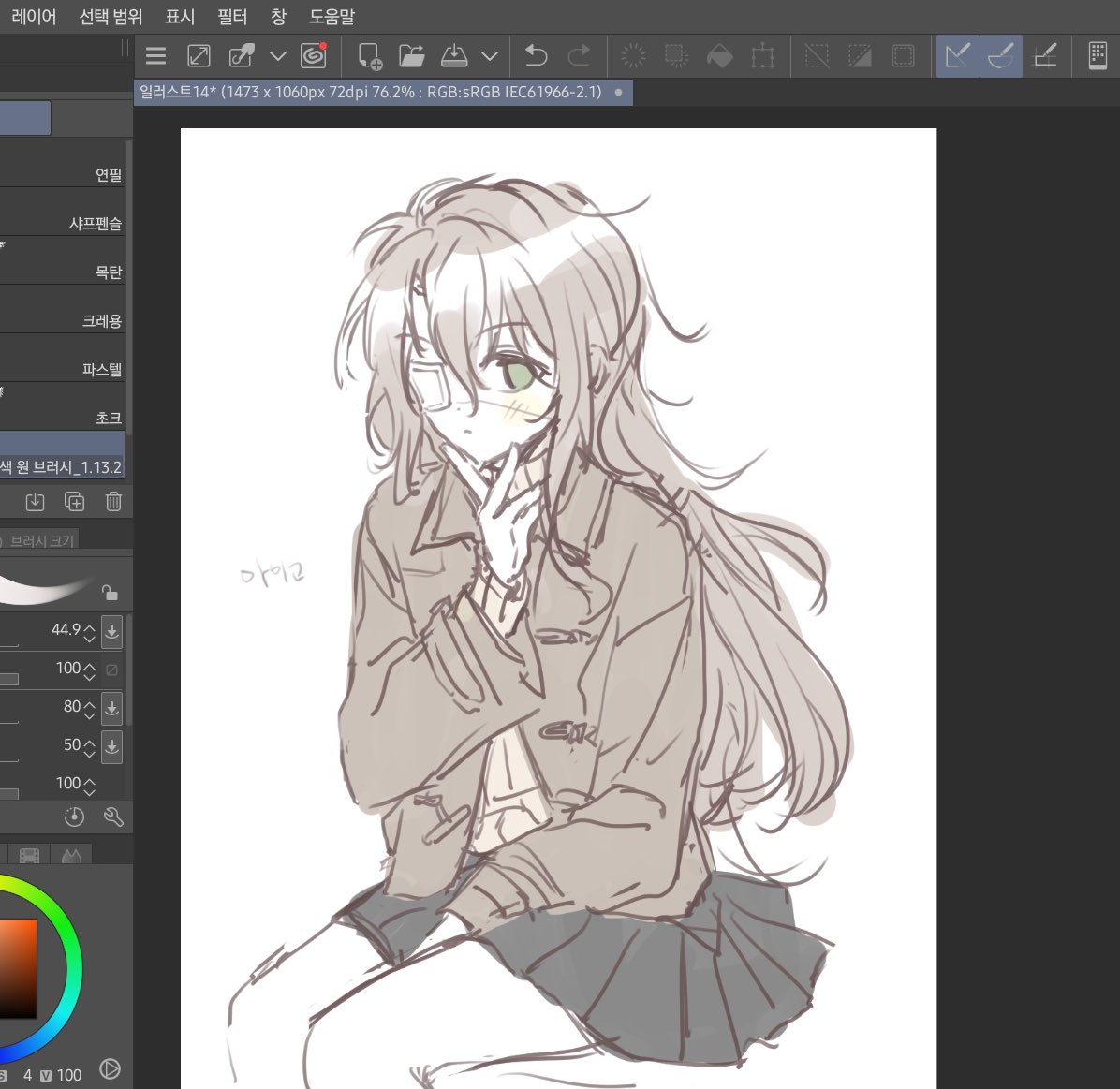Click the invert selection icon
This screenshot has width=1120, height=1089.
[860, 55]
